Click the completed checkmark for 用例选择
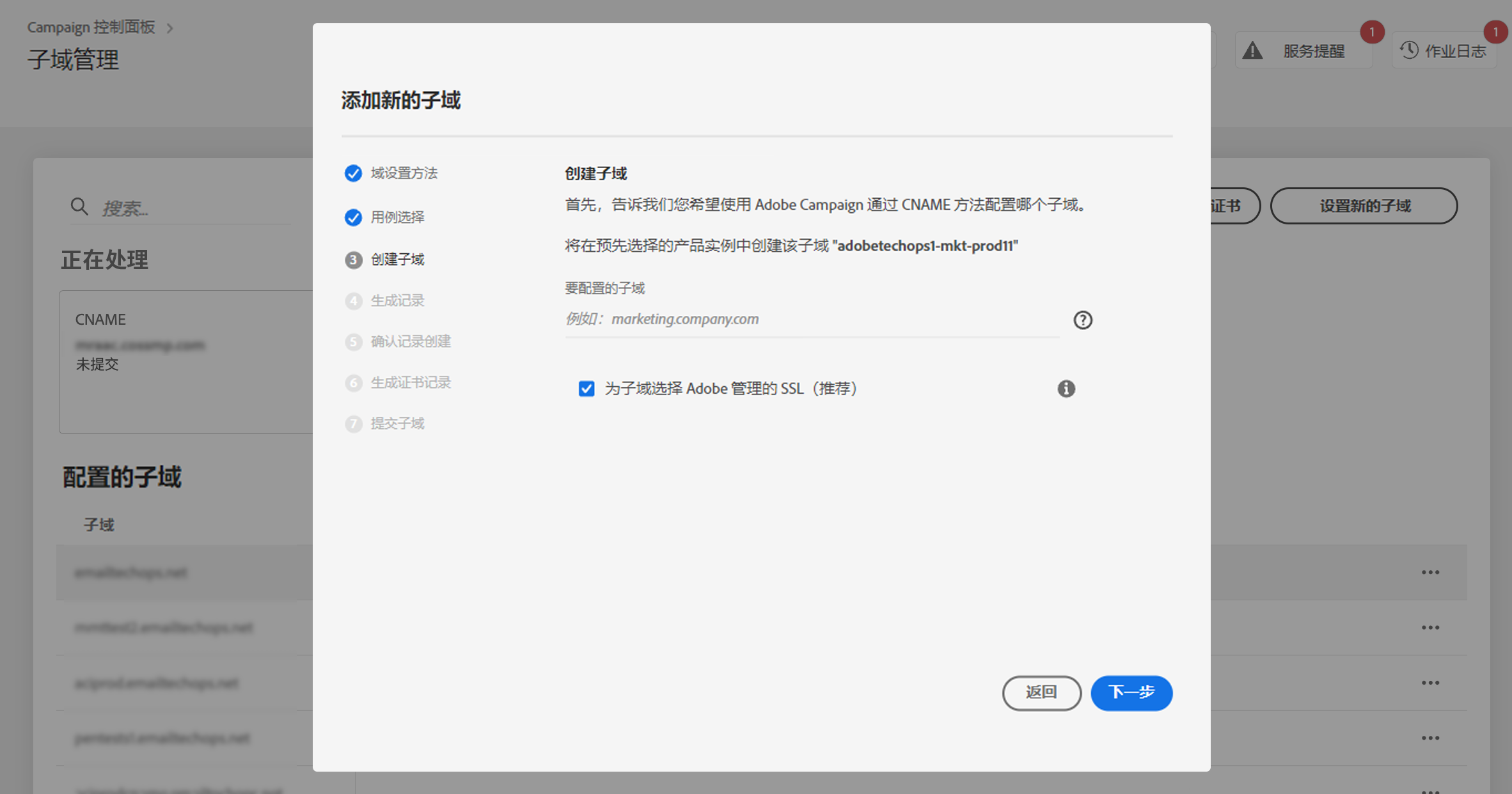The height and width of the screenshot is (794, 1512). pyautogui.click(x=353, y=217)
